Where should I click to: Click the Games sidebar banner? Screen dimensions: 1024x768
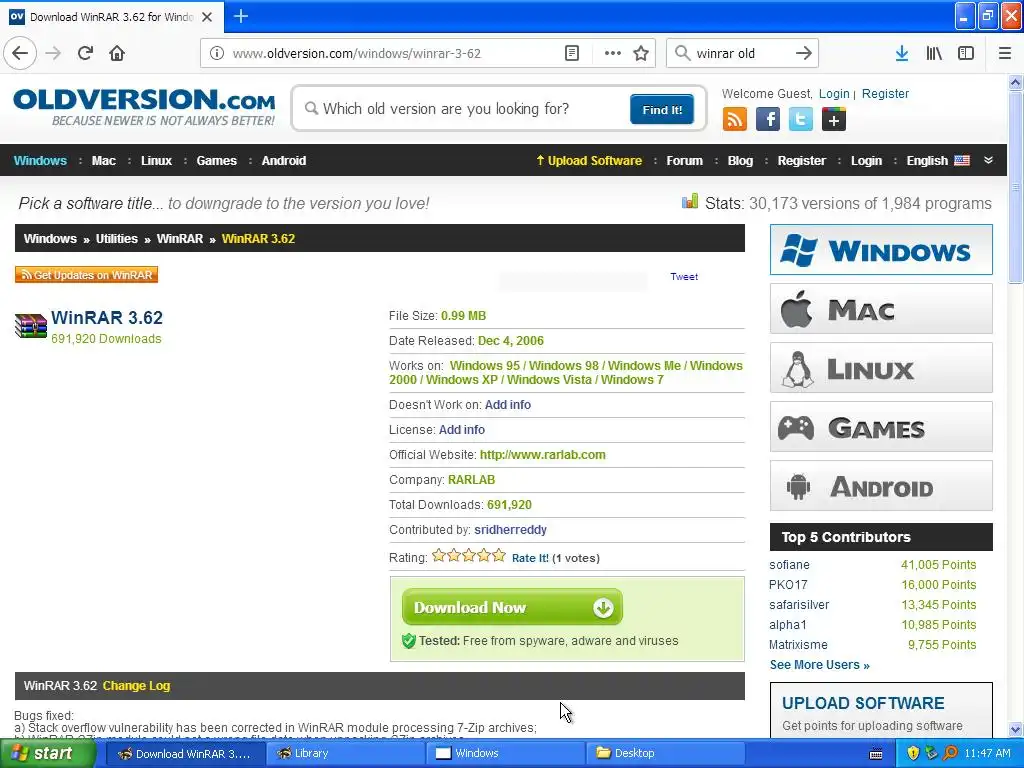click(x=881, y=427)
